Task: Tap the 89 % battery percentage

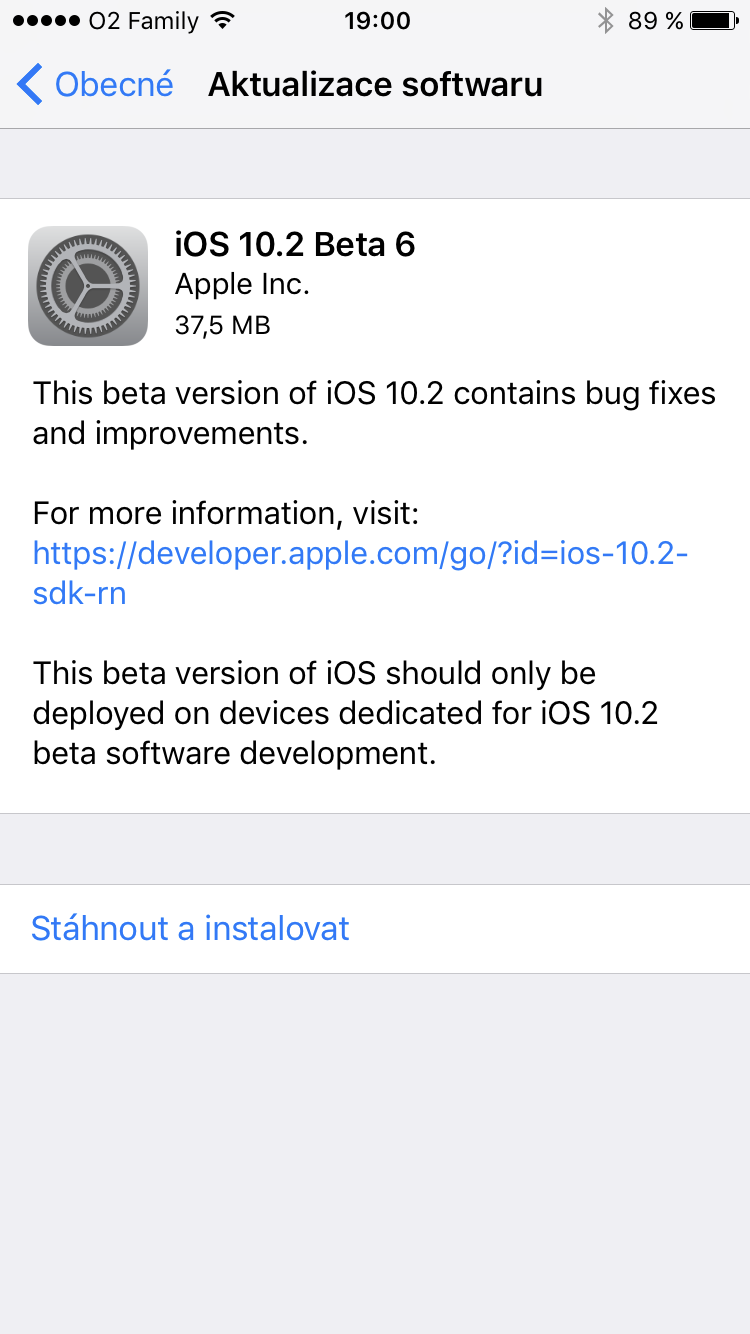Action: (655, 21)
